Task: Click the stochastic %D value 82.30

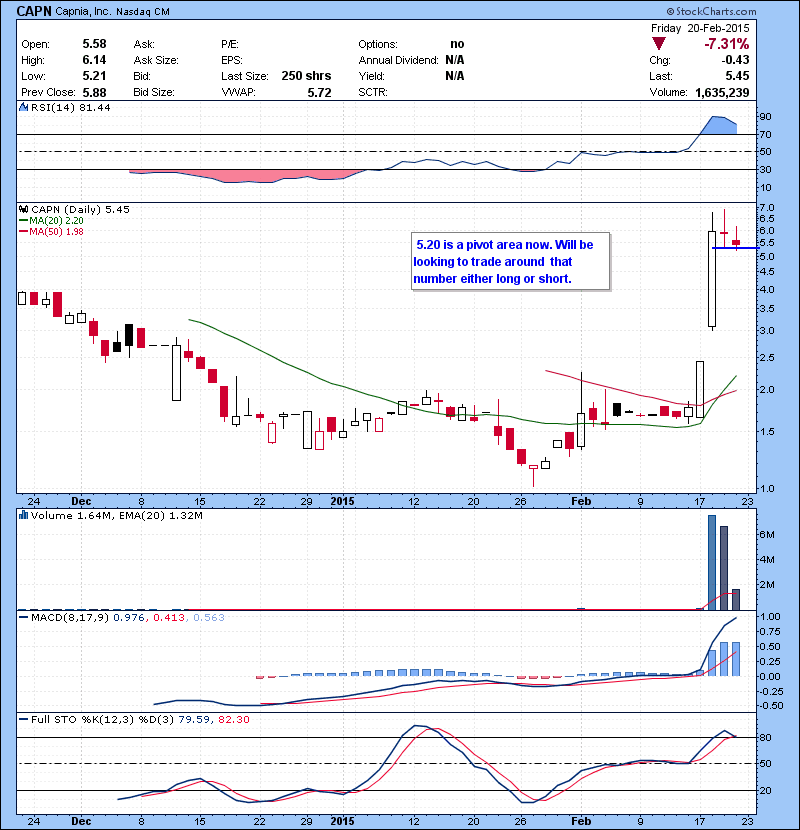Action: tap(233, 719)
